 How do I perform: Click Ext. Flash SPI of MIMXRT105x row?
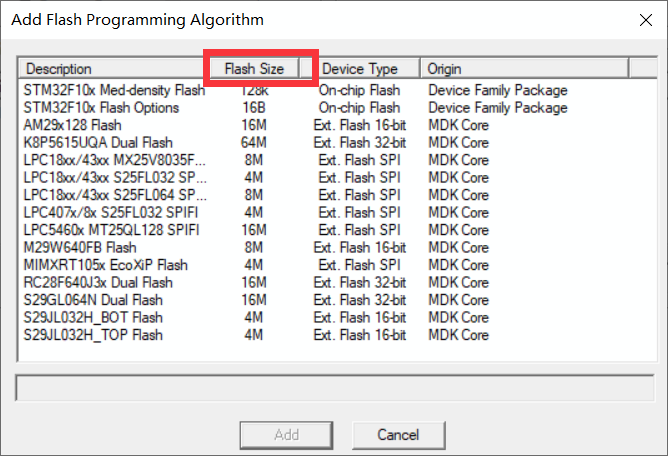(360, 265)
